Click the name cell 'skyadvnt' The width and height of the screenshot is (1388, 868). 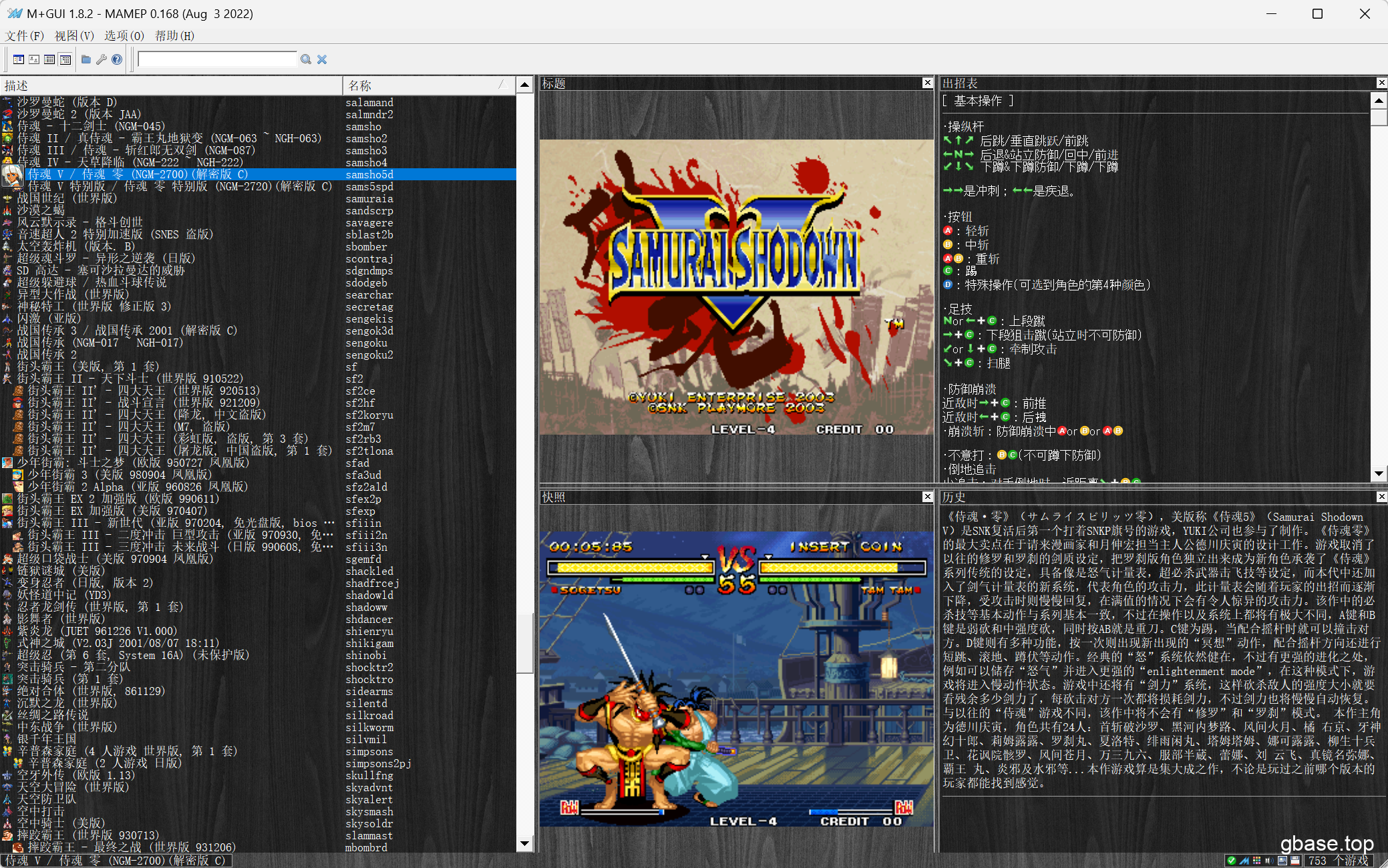pos(369,787)
